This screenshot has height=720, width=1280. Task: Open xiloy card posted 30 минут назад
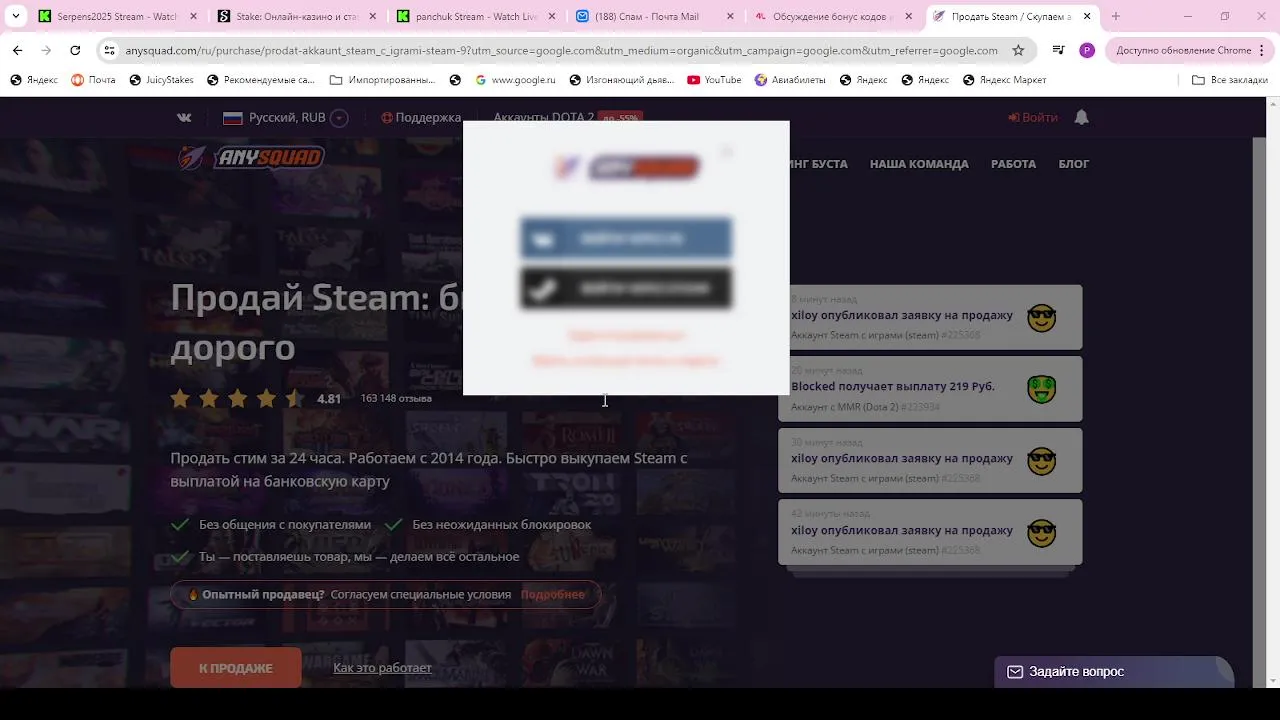[930, 461]
